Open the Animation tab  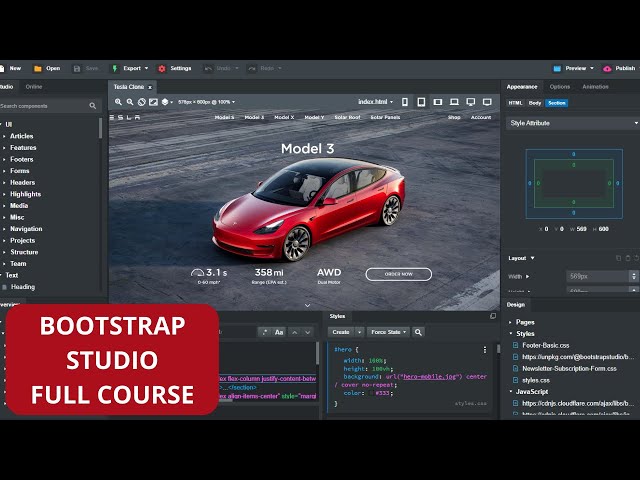[x=595, y=87]
